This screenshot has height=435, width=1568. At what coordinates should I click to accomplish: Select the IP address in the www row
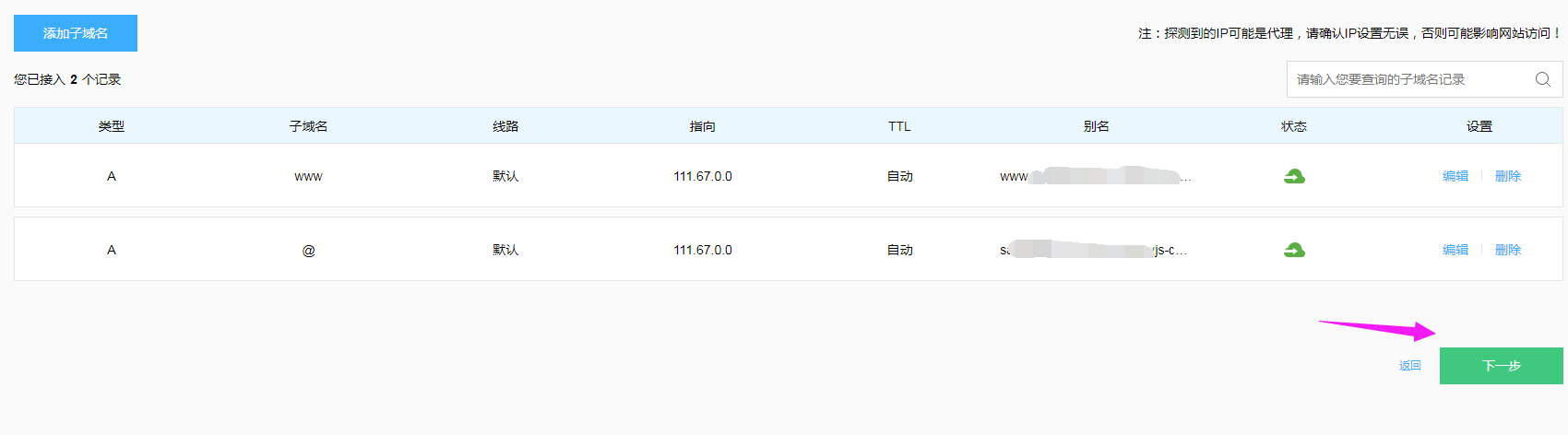(702, 176)
